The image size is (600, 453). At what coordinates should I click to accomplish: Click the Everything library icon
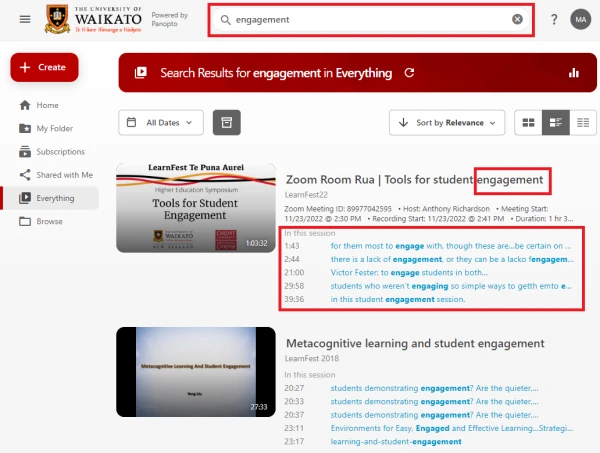tap(25, 198)
